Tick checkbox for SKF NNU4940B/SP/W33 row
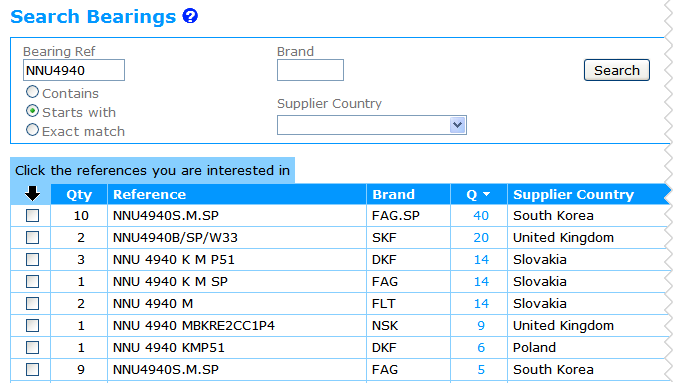 pos(32,238)
